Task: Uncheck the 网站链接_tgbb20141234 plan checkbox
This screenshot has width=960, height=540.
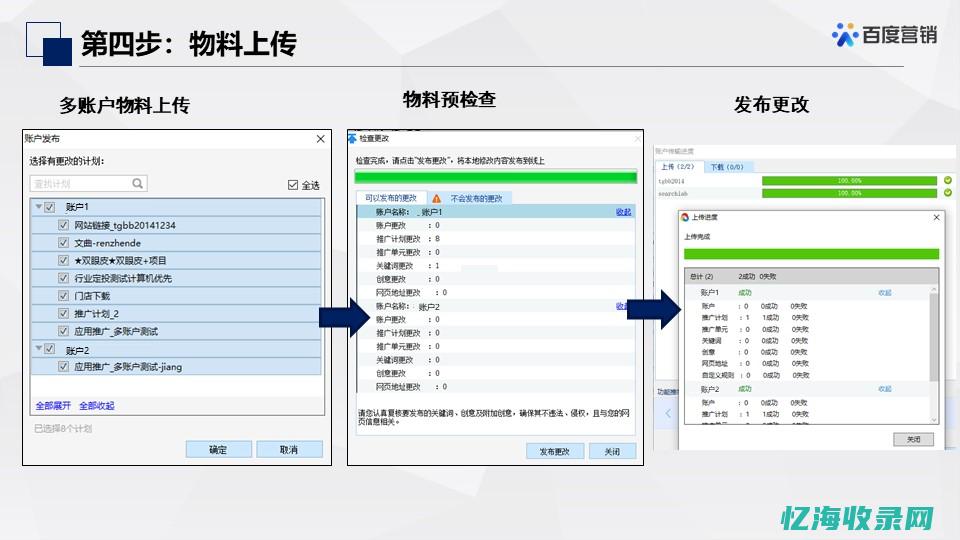Action: pyautogui.click(x=64, y=225)
